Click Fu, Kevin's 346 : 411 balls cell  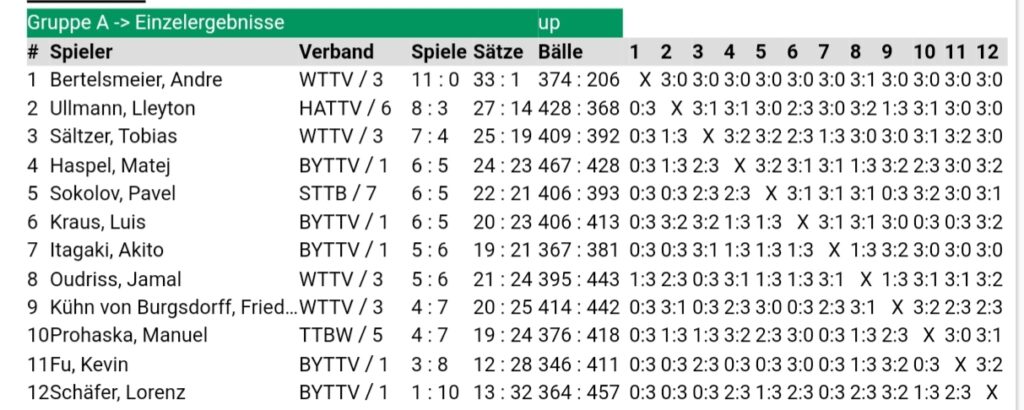(578, 364)
